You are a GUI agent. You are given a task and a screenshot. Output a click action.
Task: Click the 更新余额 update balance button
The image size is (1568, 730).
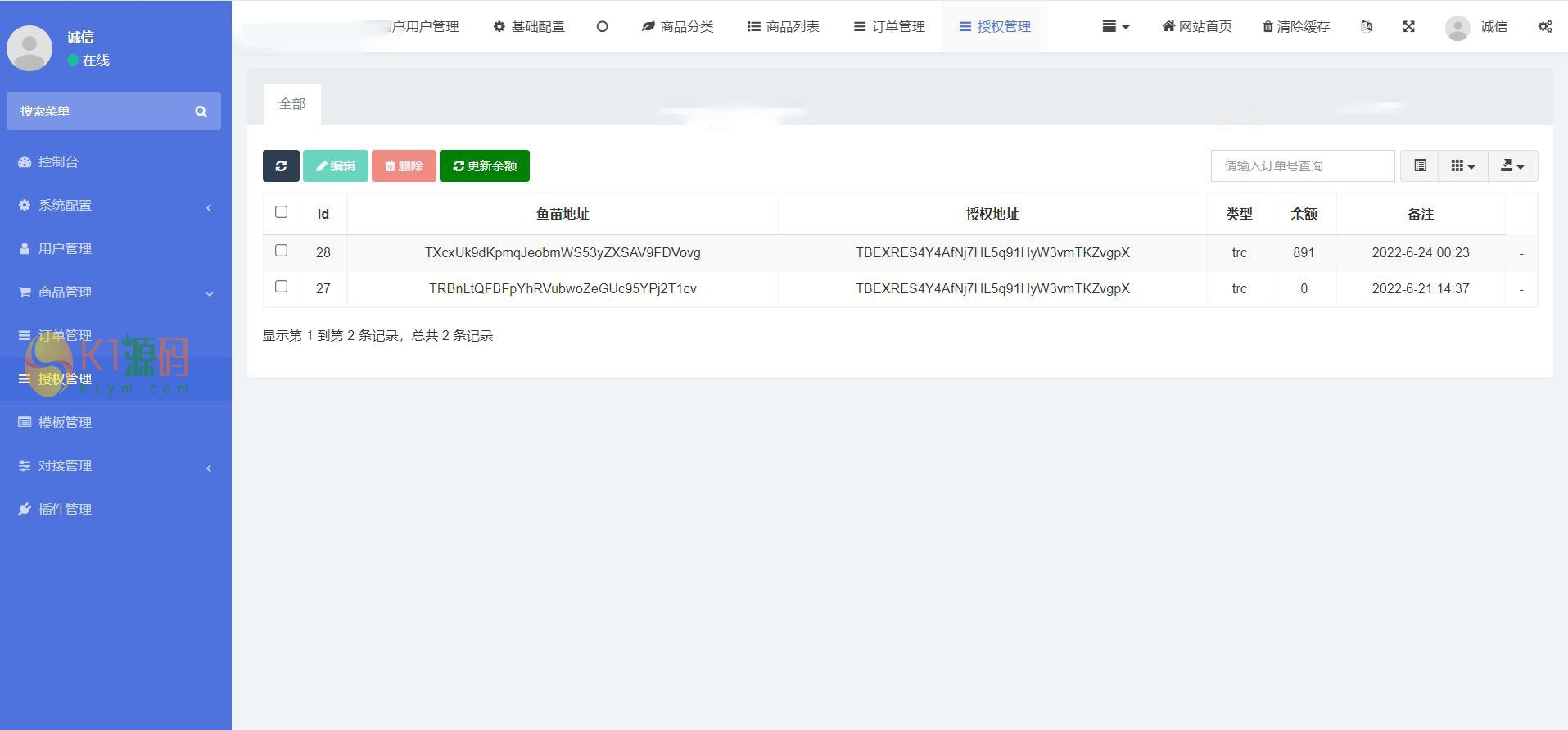point(485,166)
